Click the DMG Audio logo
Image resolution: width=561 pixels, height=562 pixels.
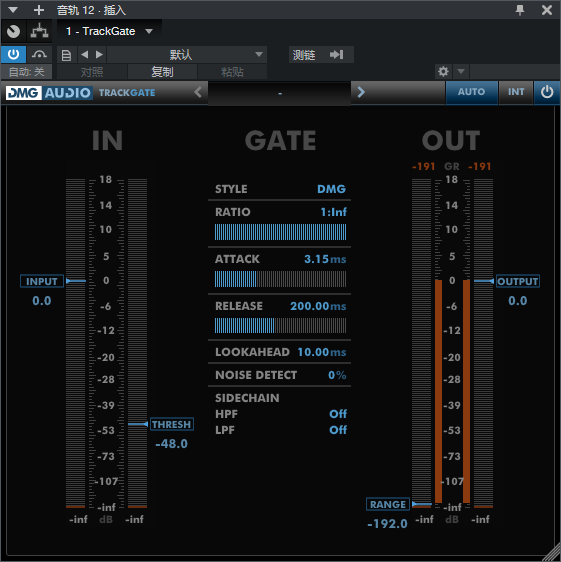[49, 93]
